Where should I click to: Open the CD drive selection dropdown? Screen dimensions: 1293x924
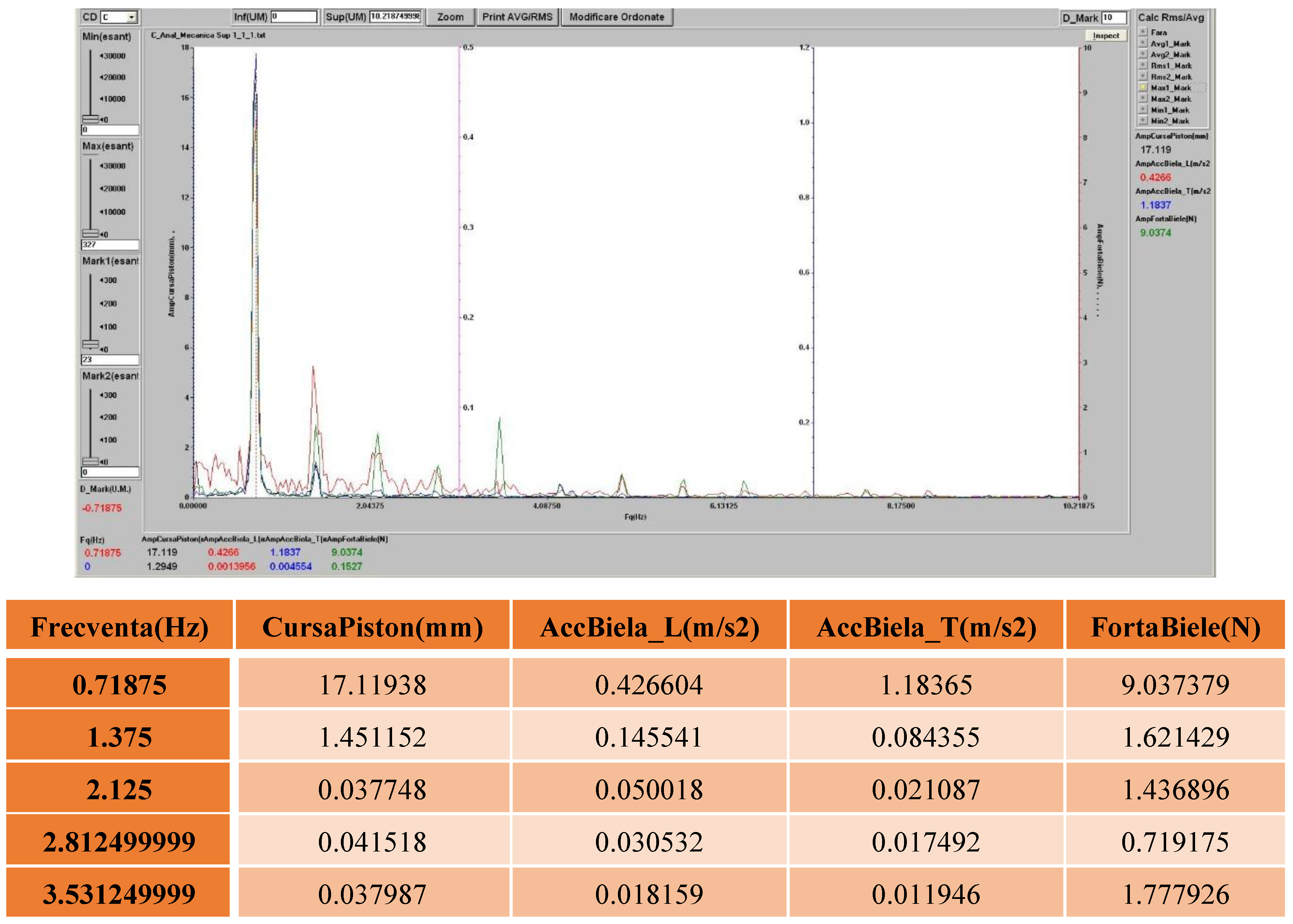click(131, 17)
